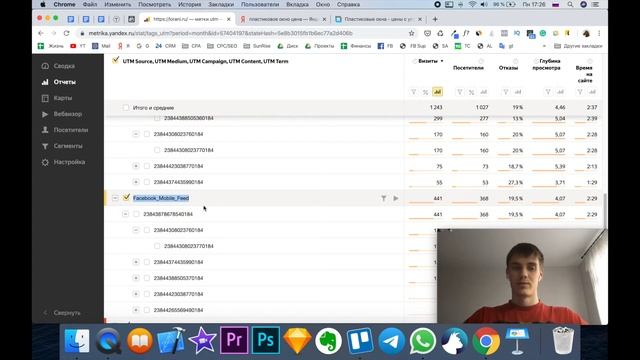Check the 23844265569490184 row checkbox

tap(147, 310)
